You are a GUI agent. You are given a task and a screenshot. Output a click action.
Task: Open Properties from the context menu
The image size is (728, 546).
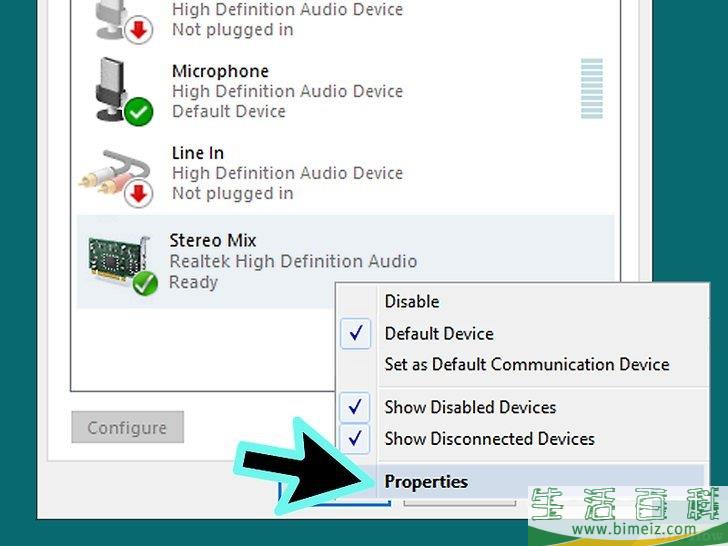[426, 481]
